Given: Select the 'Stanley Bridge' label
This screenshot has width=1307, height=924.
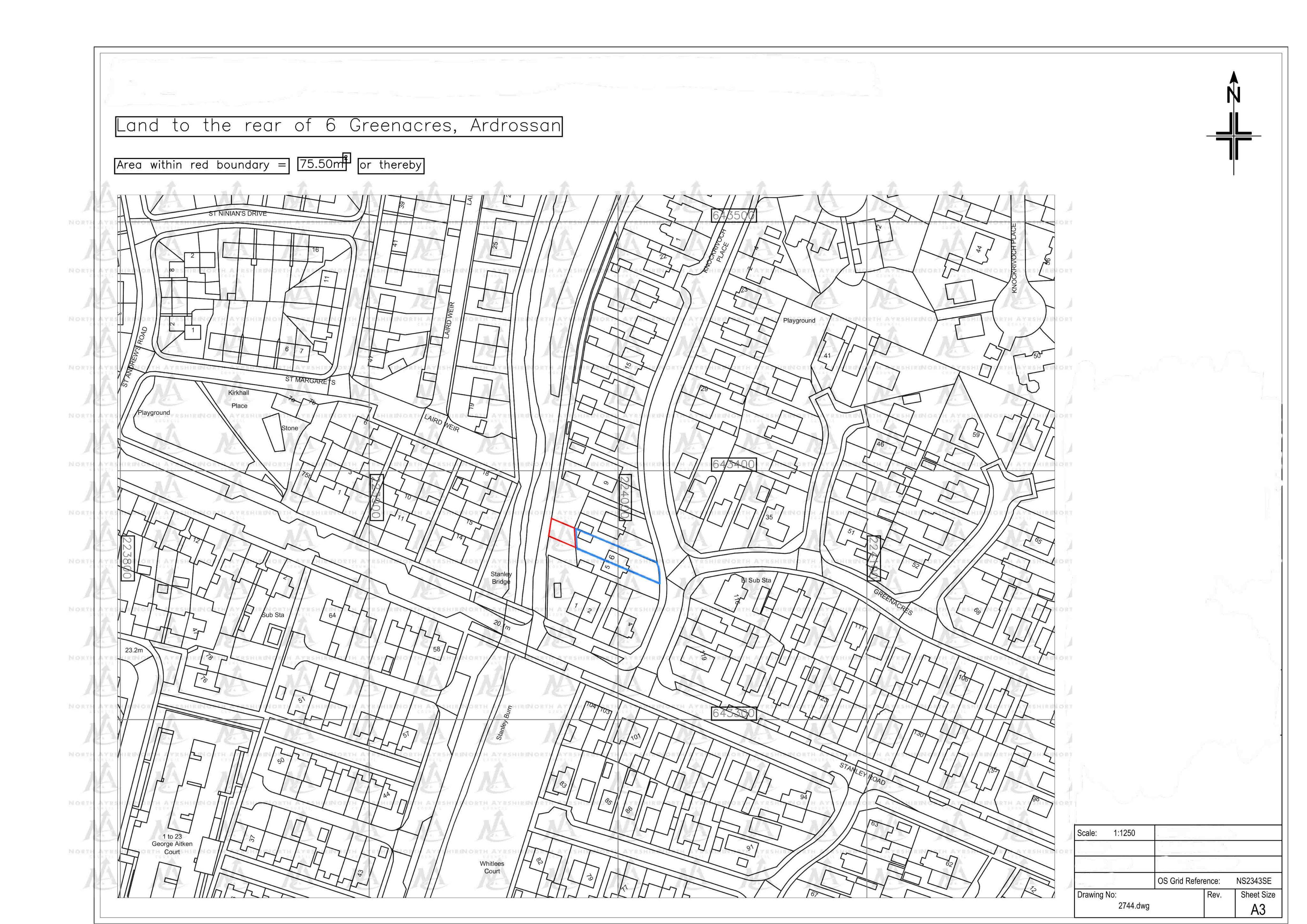Looking at the screenshot, I should click(x=501, y=578).
